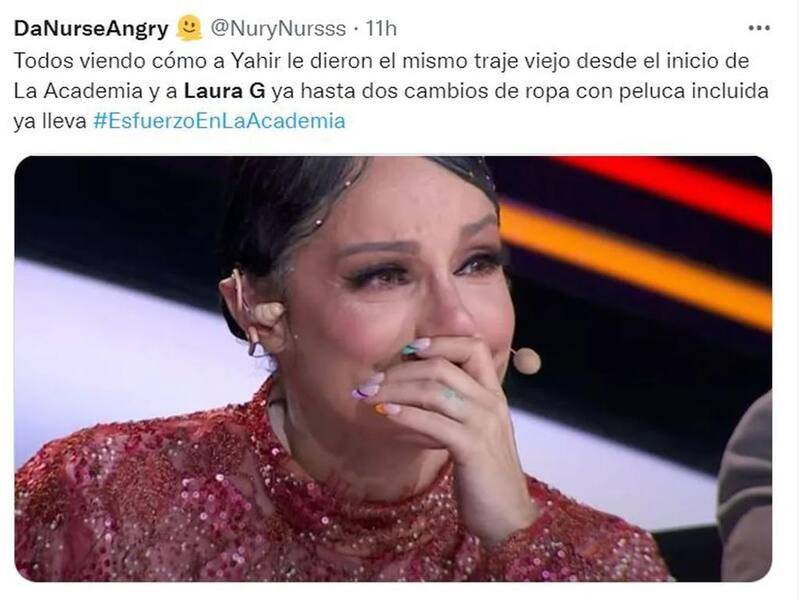Open DaNurseAngry's profile via display name

91,29
